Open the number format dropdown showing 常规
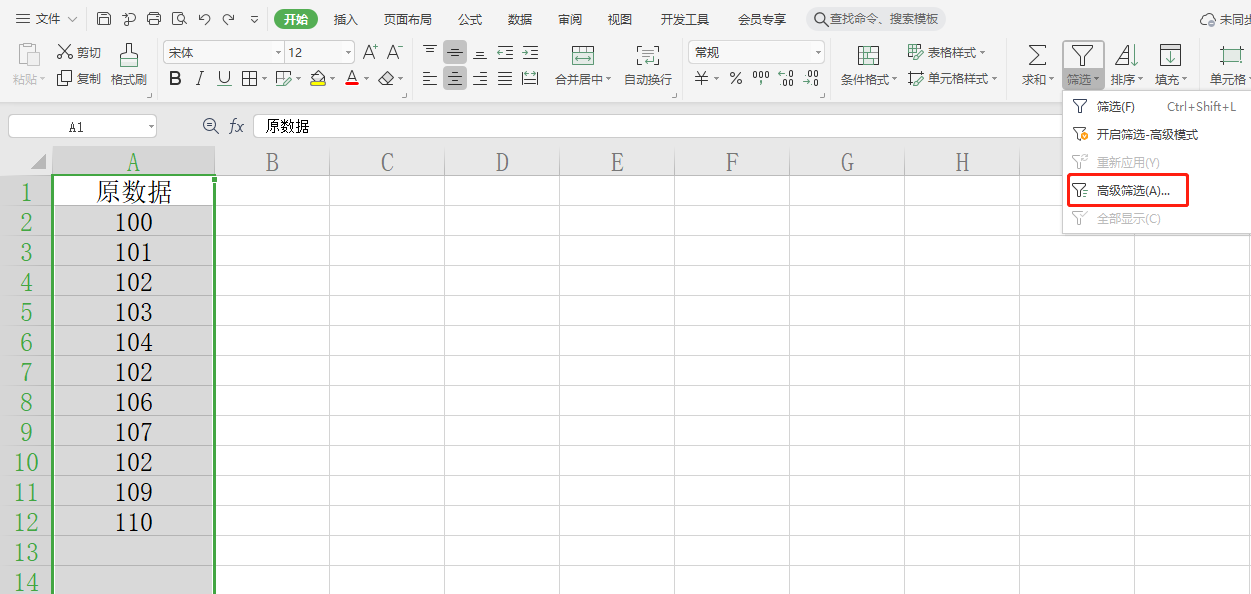 pos(818,52)
